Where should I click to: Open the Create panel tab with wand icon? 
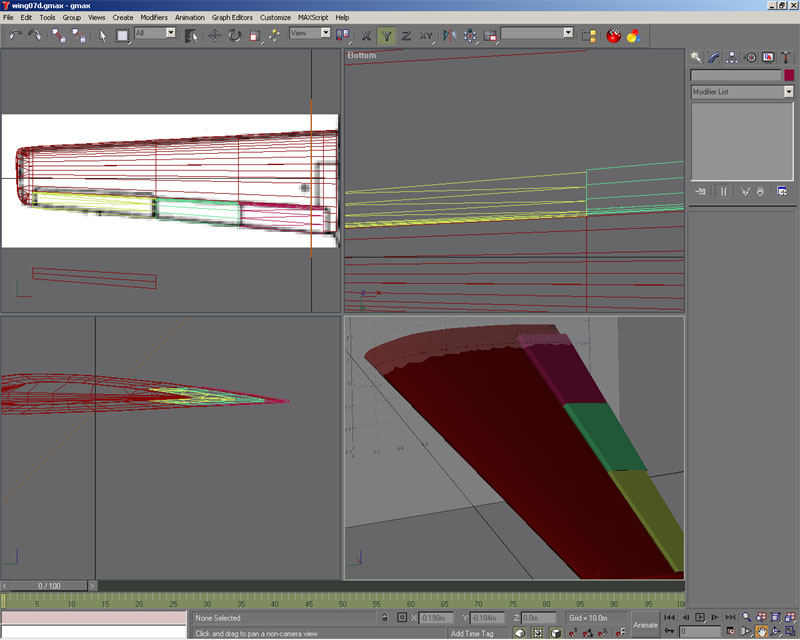tap(697, 57)
